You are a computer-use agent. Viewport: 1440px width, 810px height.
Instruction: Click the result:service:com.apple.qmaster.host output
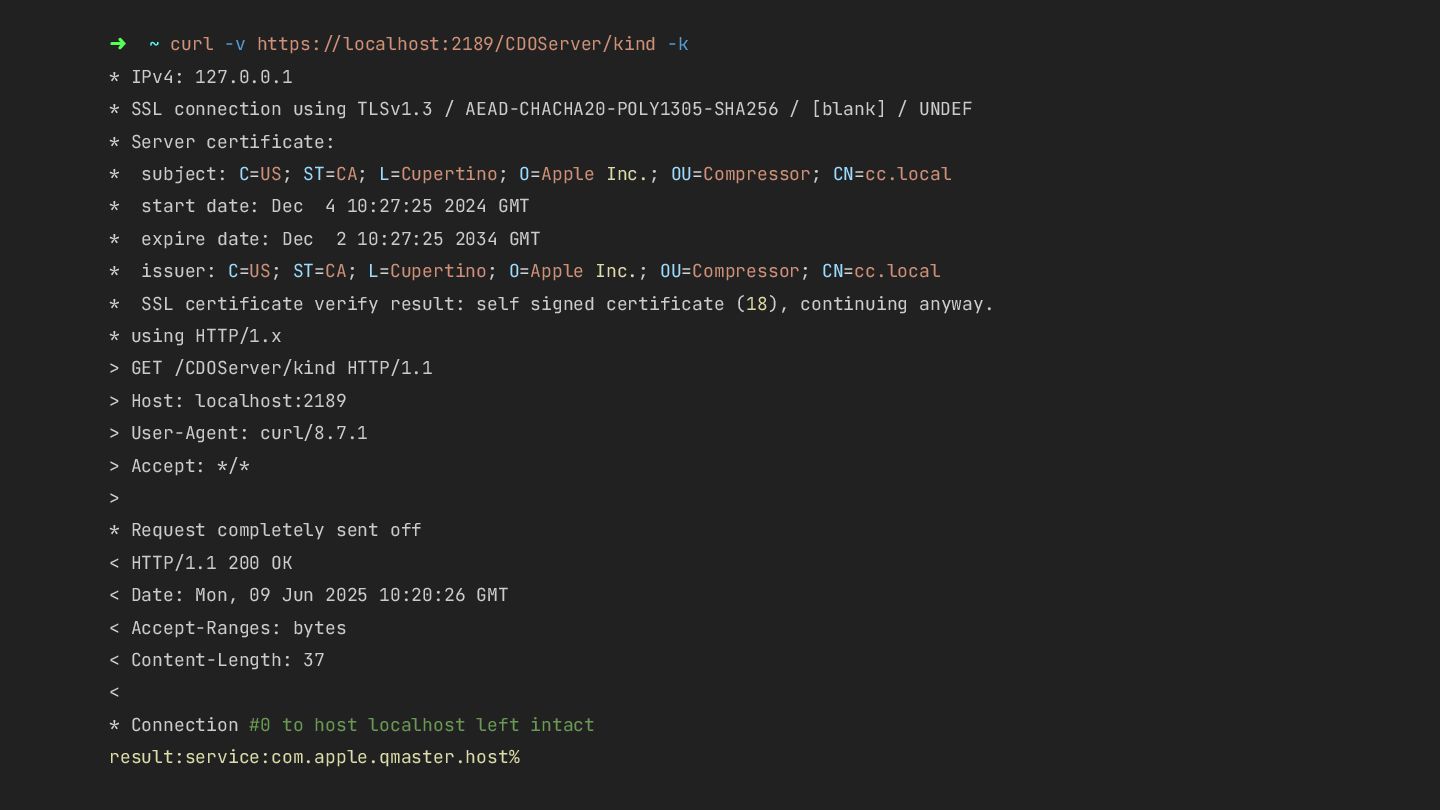click(x=313, y=757)
